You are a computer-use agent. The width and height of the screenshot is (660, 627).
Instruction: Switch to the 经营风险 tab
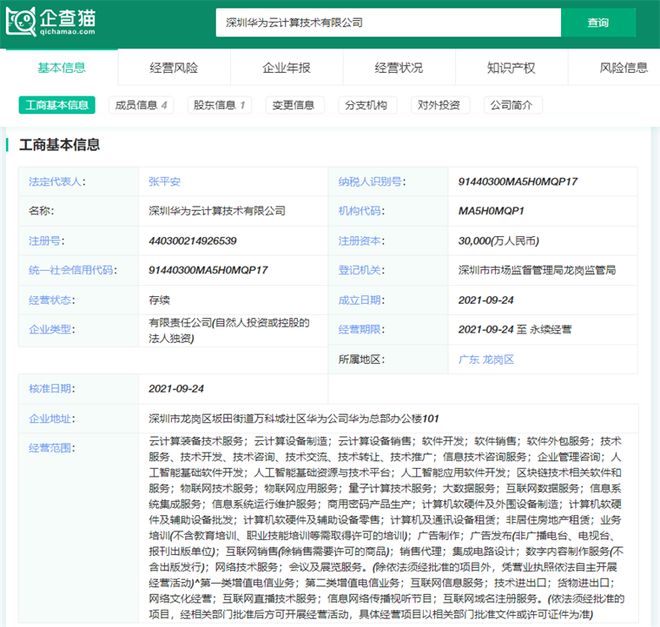click(x=173, y=68)
